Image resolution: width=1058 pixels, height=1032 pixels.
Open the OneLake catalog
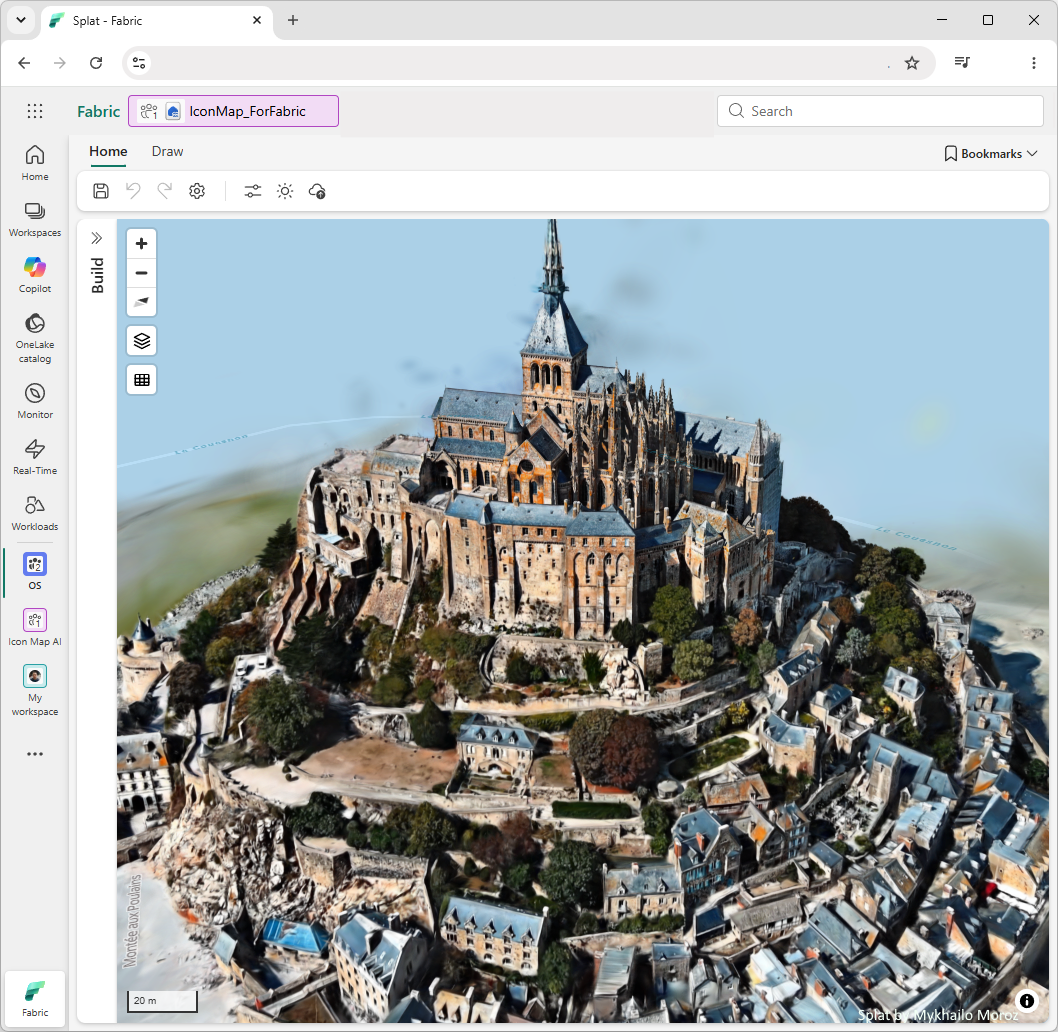pos(35,338)
